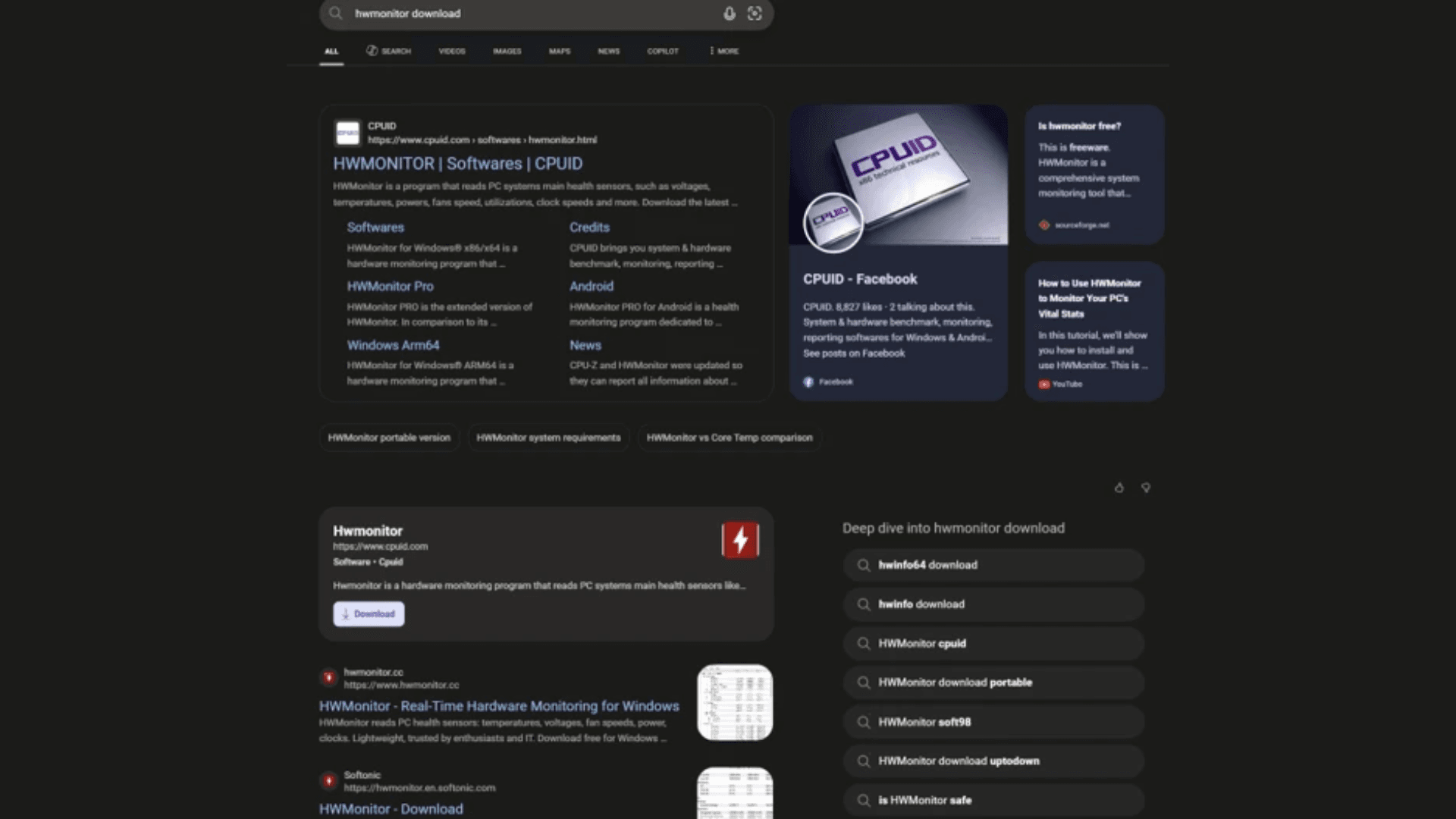1456x819 pixels.
Task: Click the red lightning Hwmonitor app icon
Action: click(x=740, y=540)
